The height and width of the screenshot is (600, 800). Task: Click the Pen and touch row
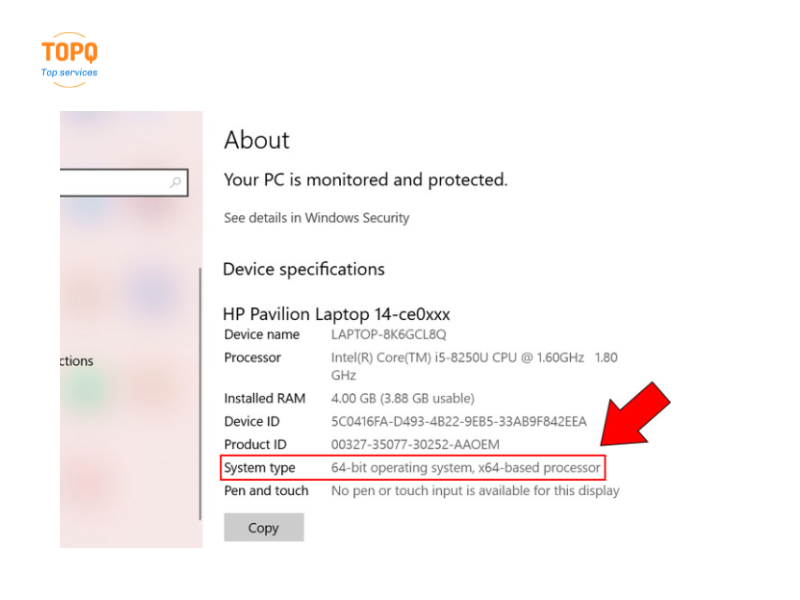coord(421,491)
